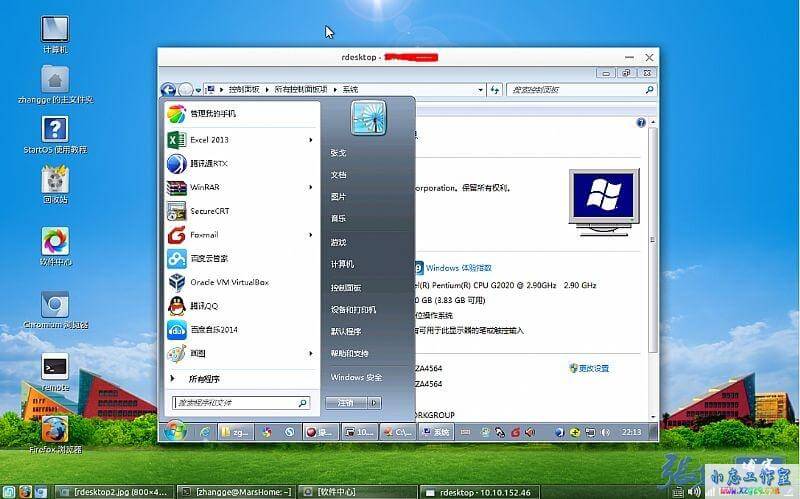
Task: Expand the WinRAR submenu arrow
Action: pyautogui.click(x=310, y=187)
